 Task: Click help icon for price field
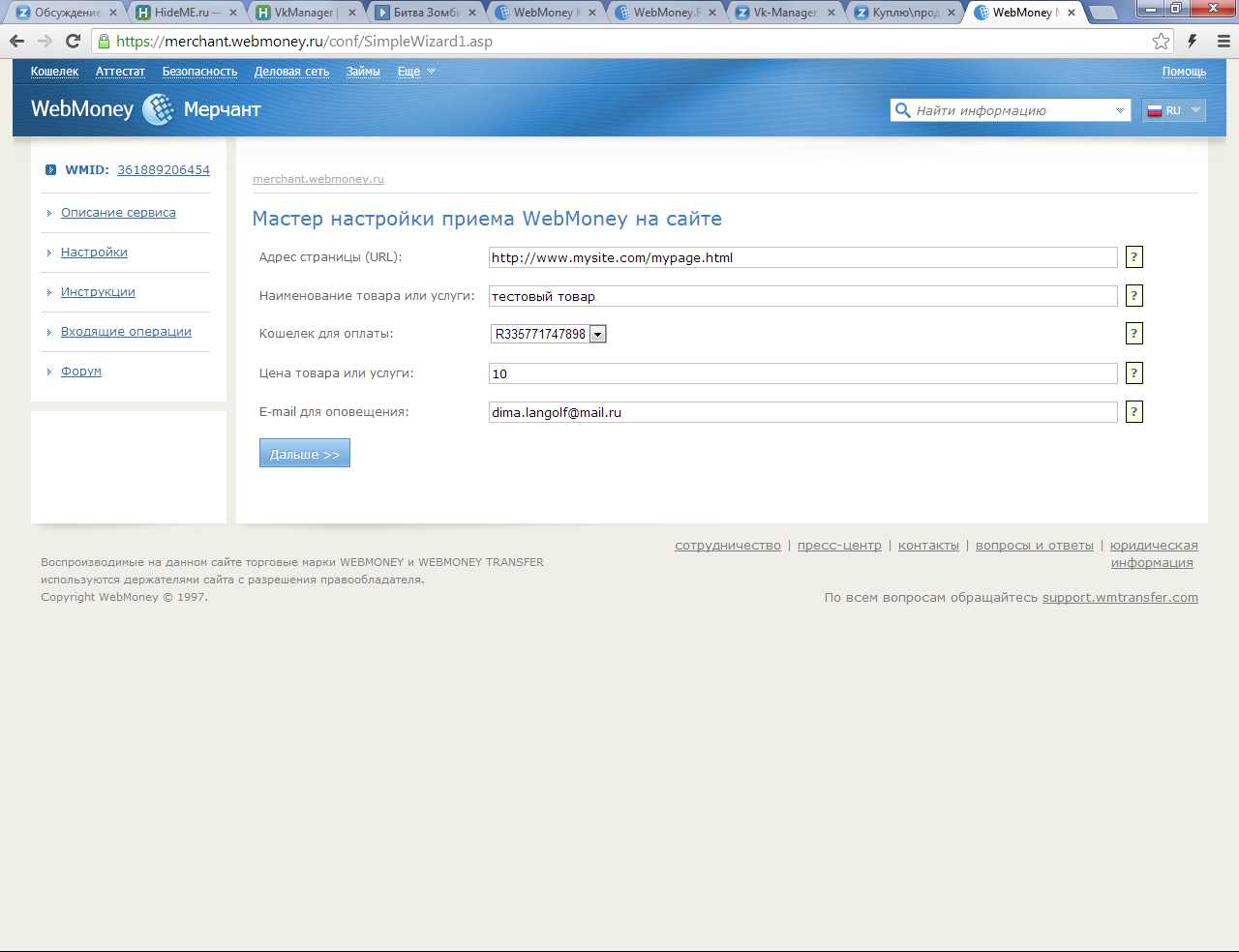[1134, 373]
